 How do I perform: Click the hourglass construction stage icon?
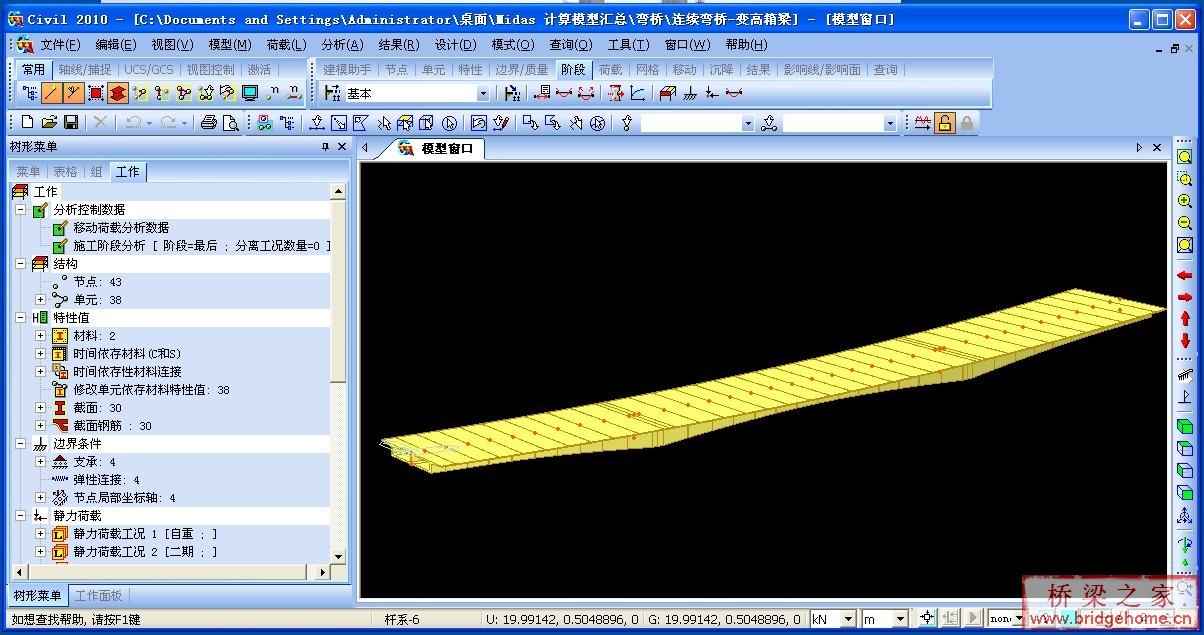[616, 93]
